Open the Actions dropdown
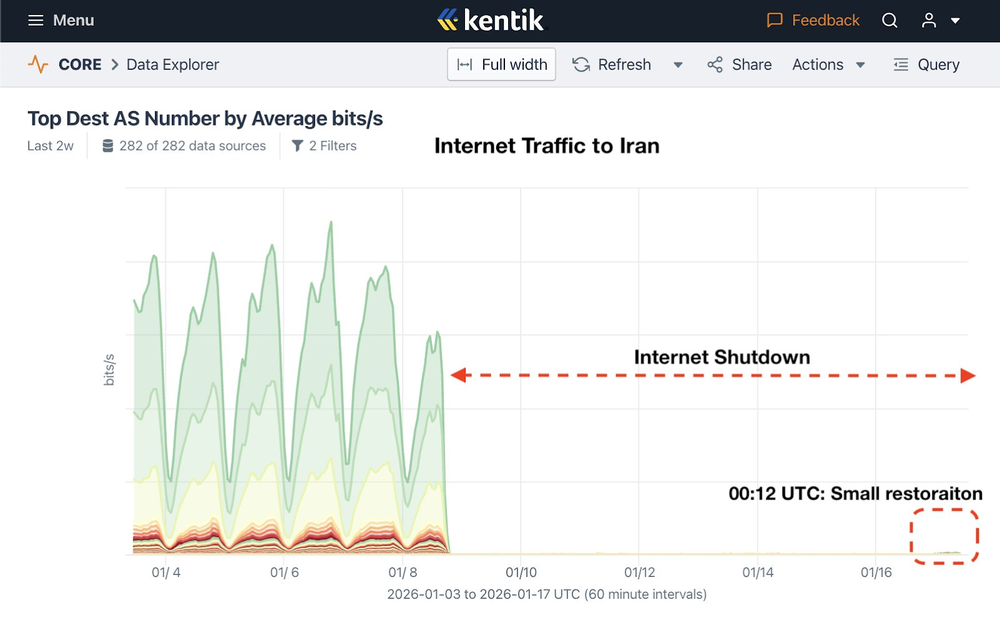Image resolution: width=1000 pixels, height=620 pixels. pyautogui.click(x=829, y=65)
